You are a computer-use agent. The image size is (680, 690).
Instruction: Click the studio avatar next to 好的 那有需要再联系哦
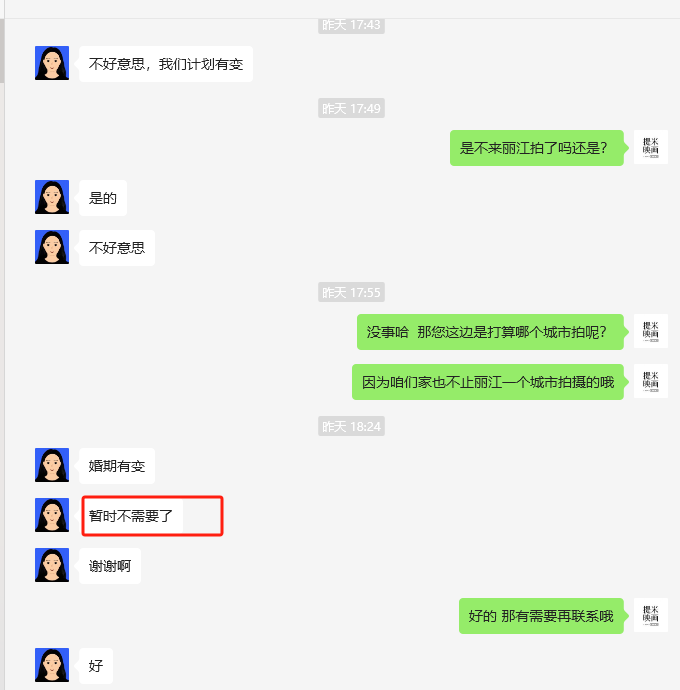point(651,615)
